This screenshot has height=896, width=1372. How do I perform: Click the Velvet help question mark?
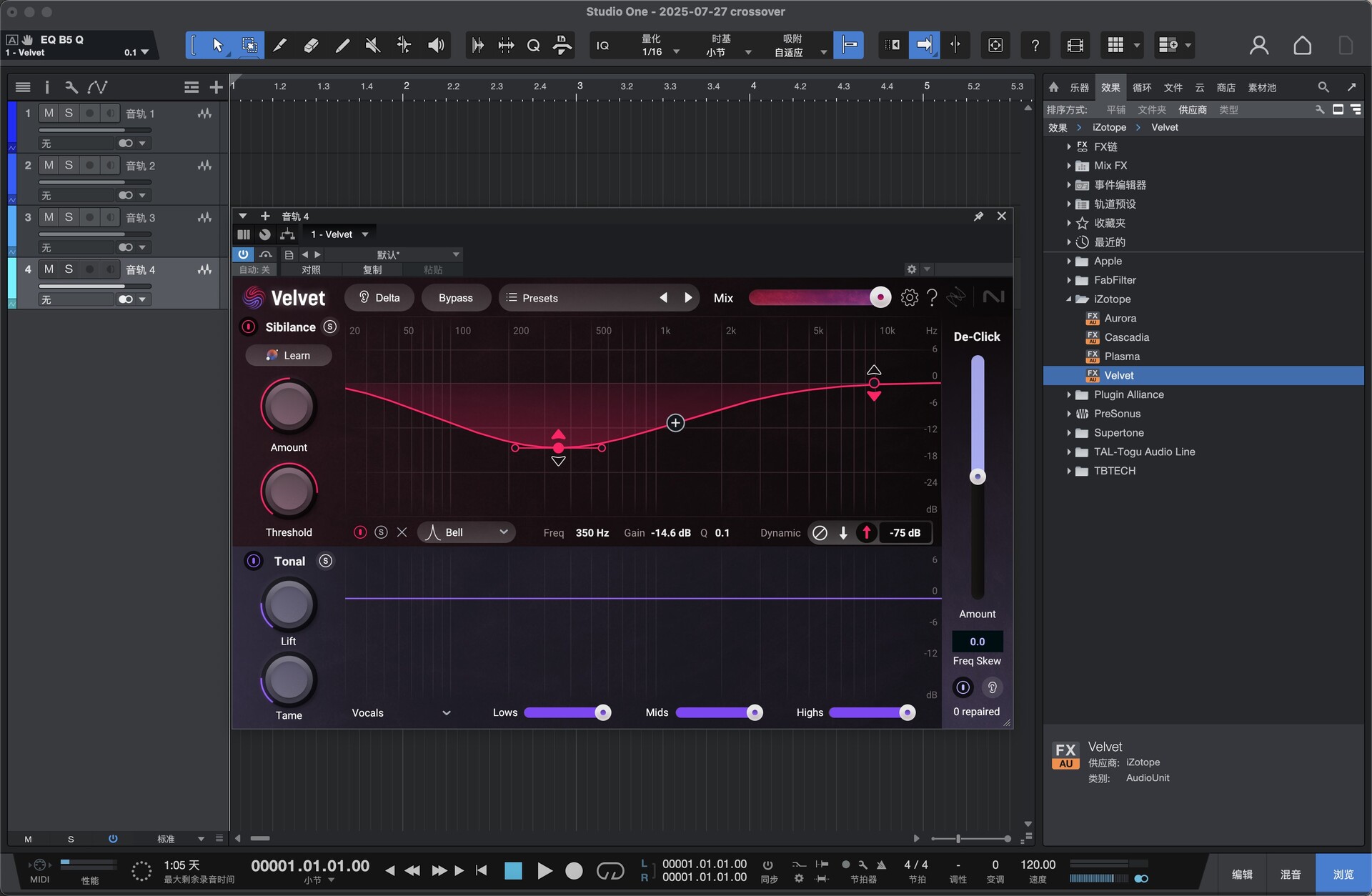point(932,298)
